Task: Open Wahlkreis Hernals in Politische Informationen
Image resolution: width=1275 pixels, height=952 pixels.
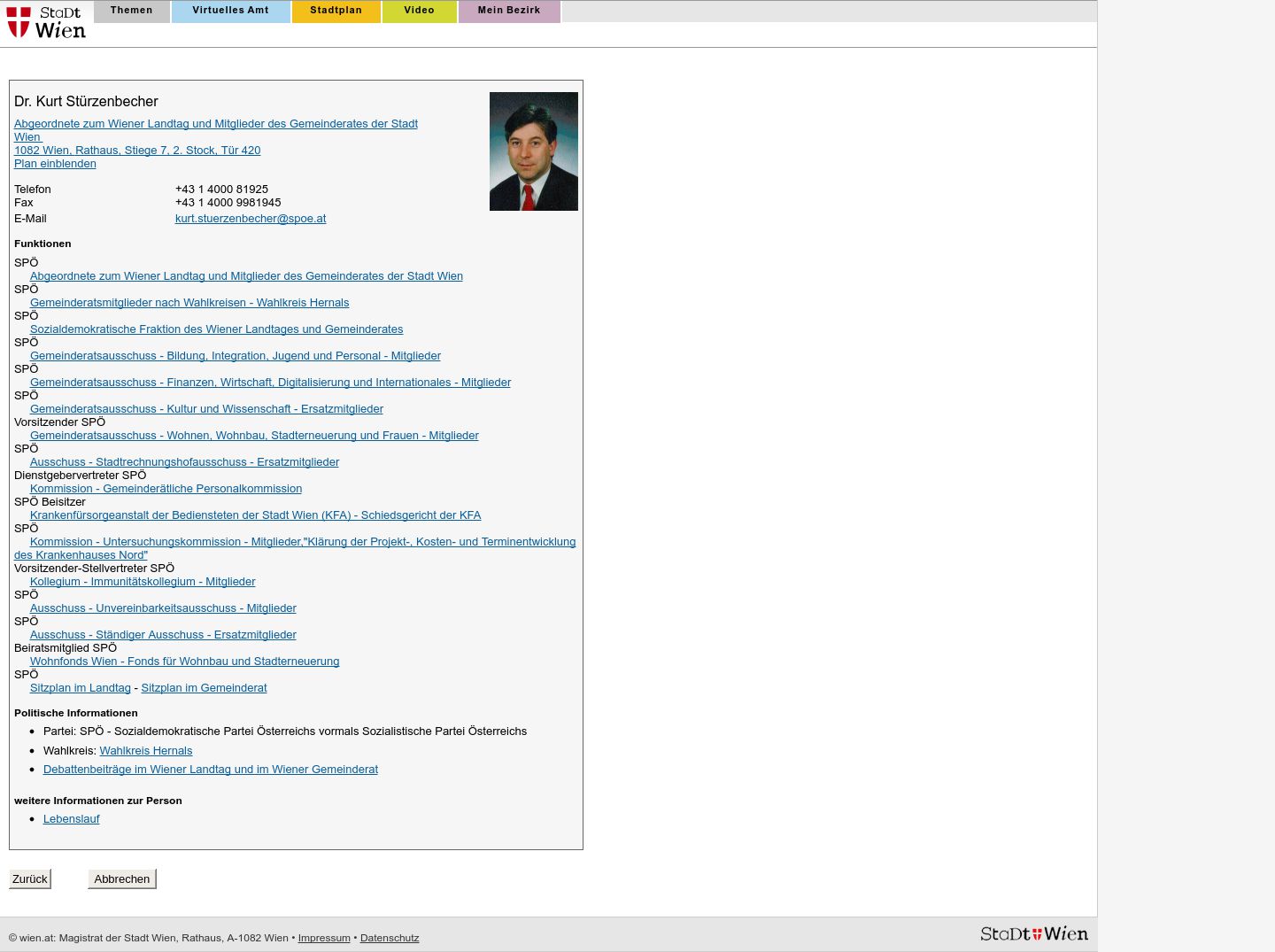Action: [x=146, y=751]
